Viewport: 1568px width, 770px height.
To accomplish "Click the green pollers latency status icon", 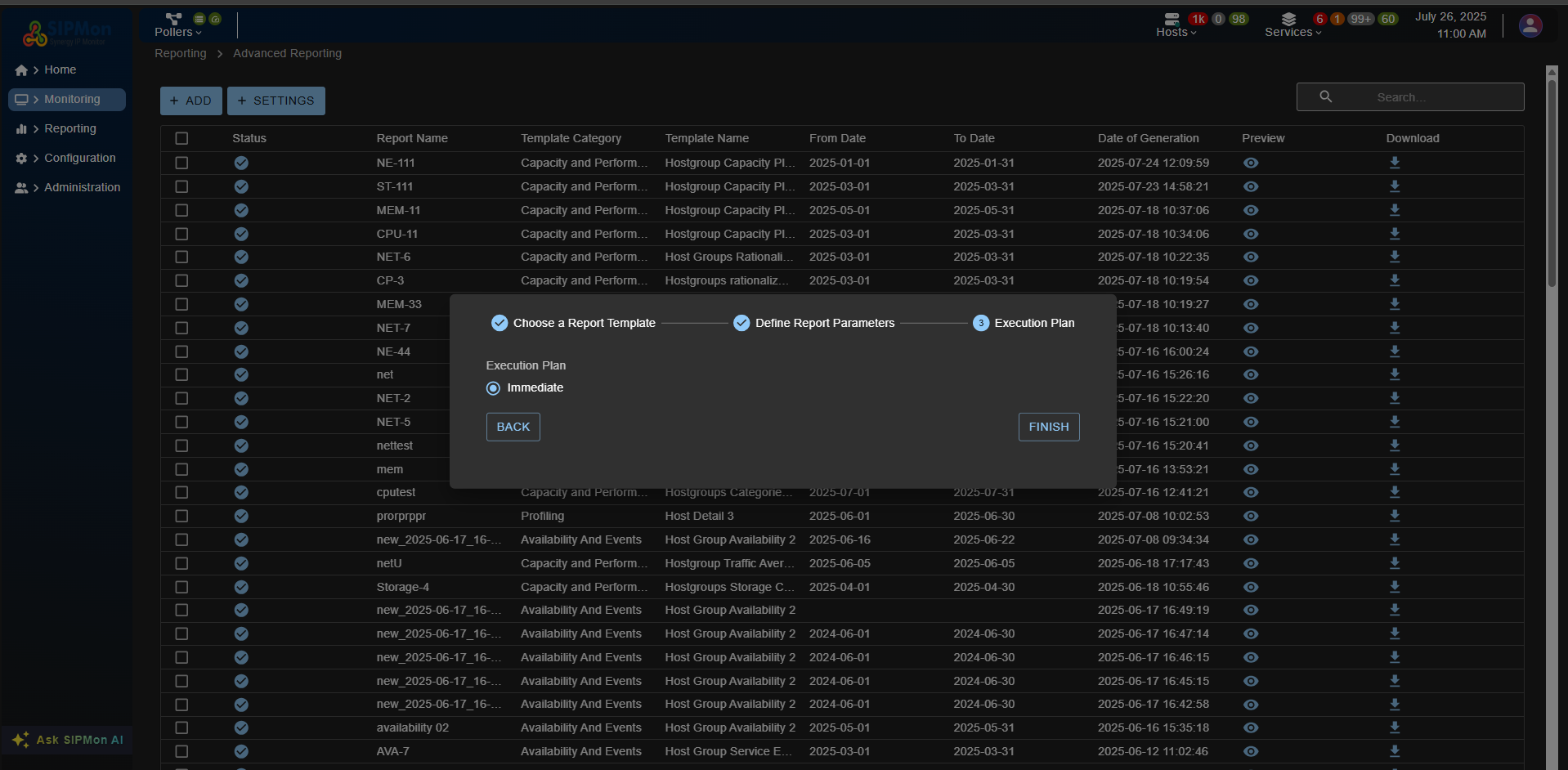I will pyautogui.click(x=214, y=19).
